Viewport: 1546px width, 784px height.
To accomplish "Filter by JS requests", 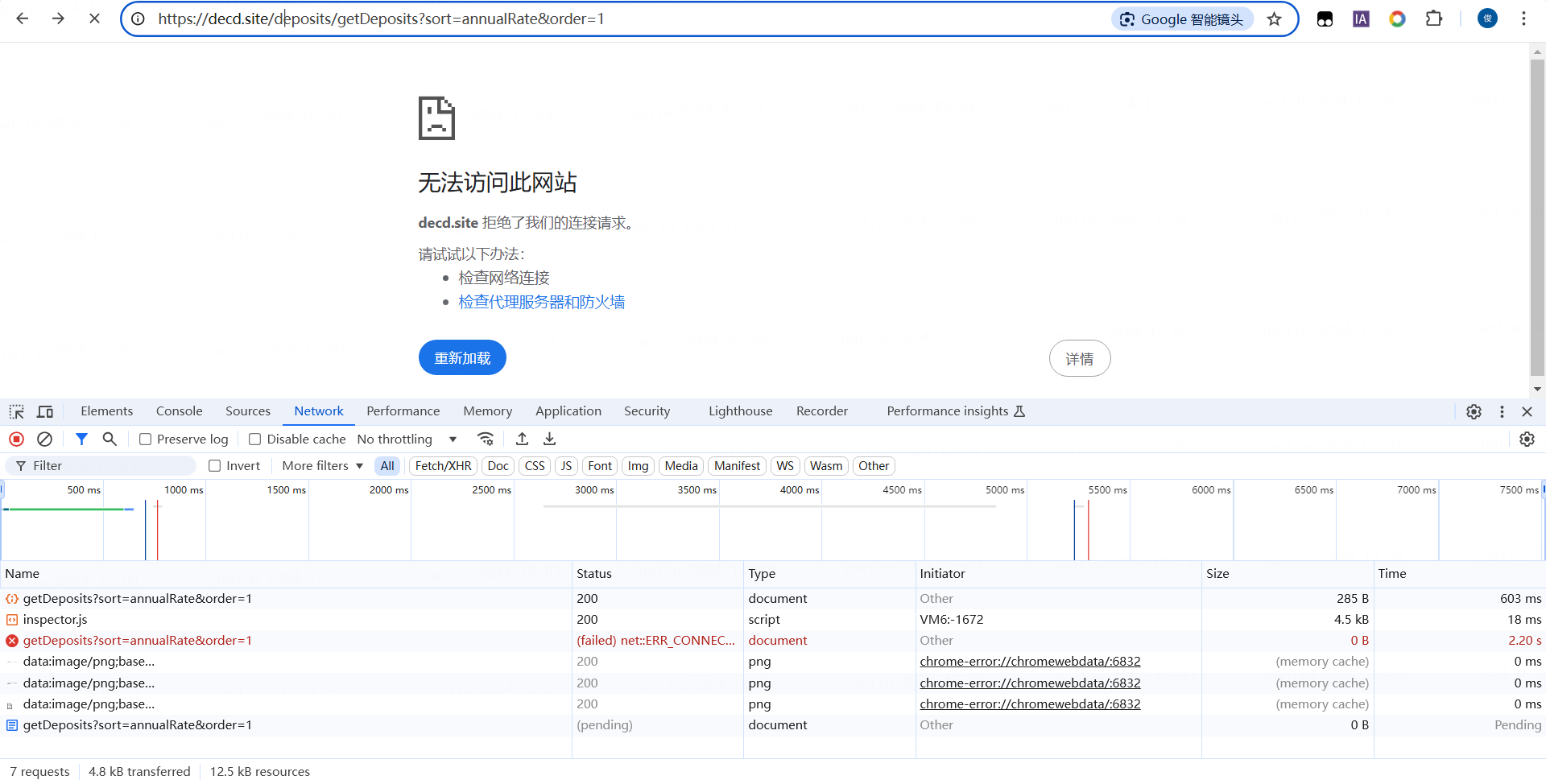I will click(567, 466).
